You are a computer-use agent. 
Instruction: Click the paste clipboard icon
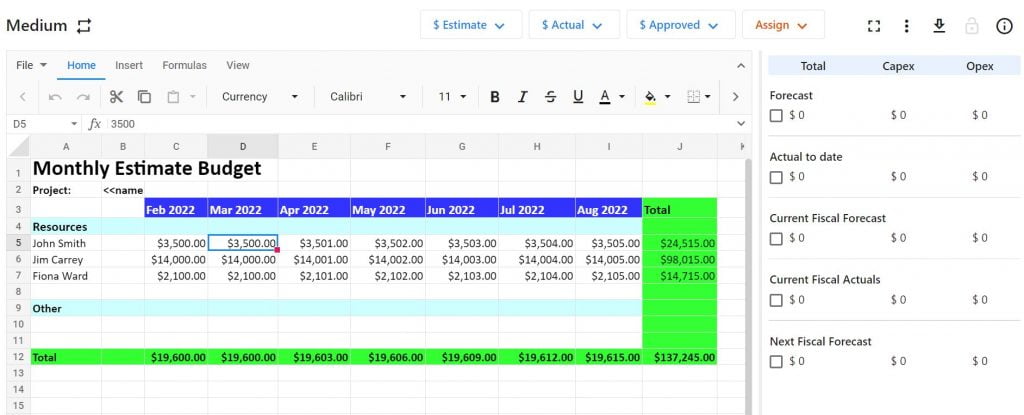tap(173, 97)
